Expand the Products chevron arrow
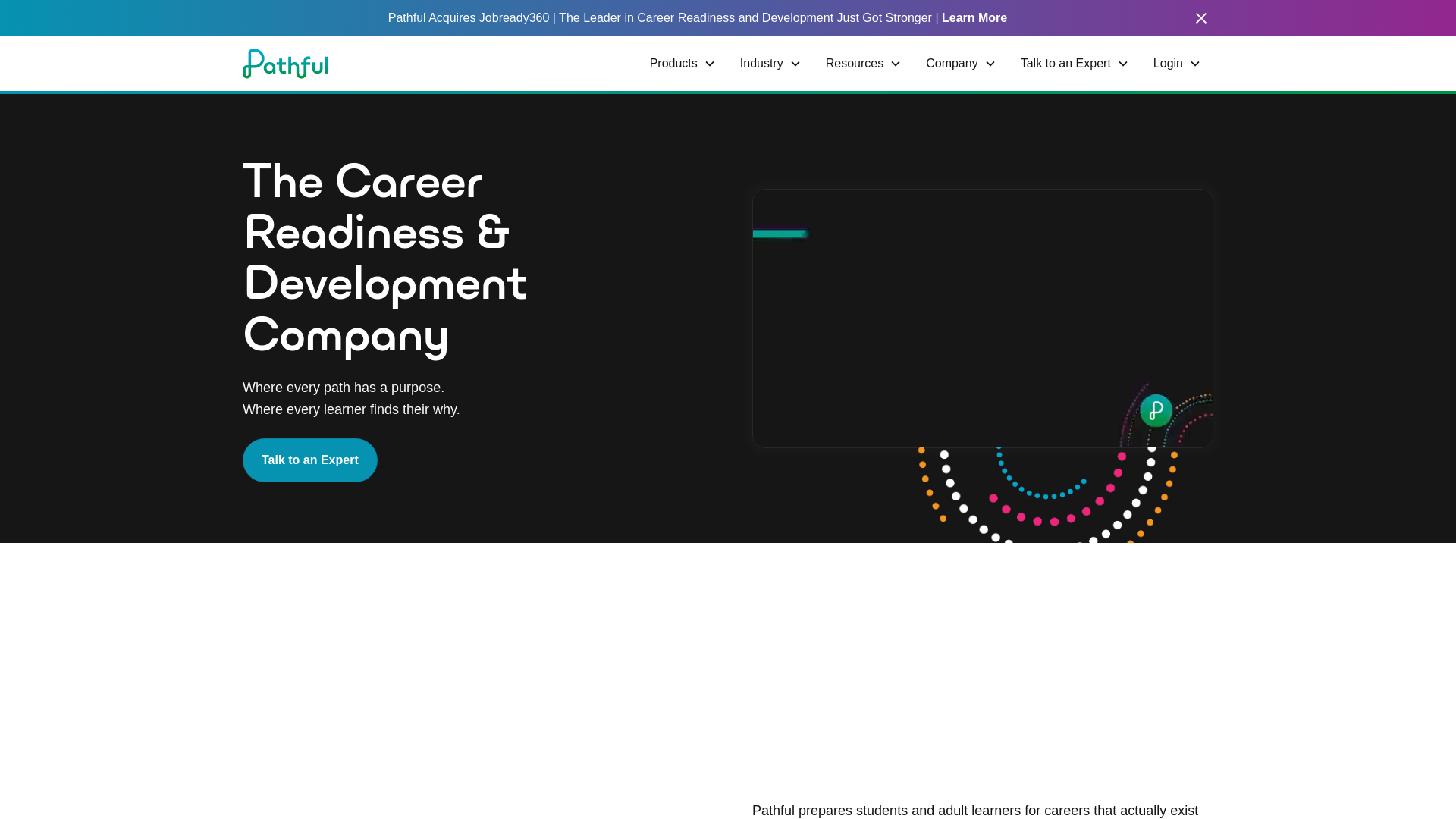 710,64
